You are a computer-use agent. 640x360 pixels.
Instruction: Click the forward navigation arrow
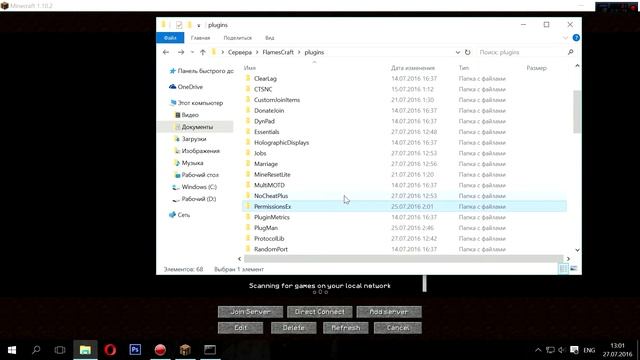click(181, 52)
